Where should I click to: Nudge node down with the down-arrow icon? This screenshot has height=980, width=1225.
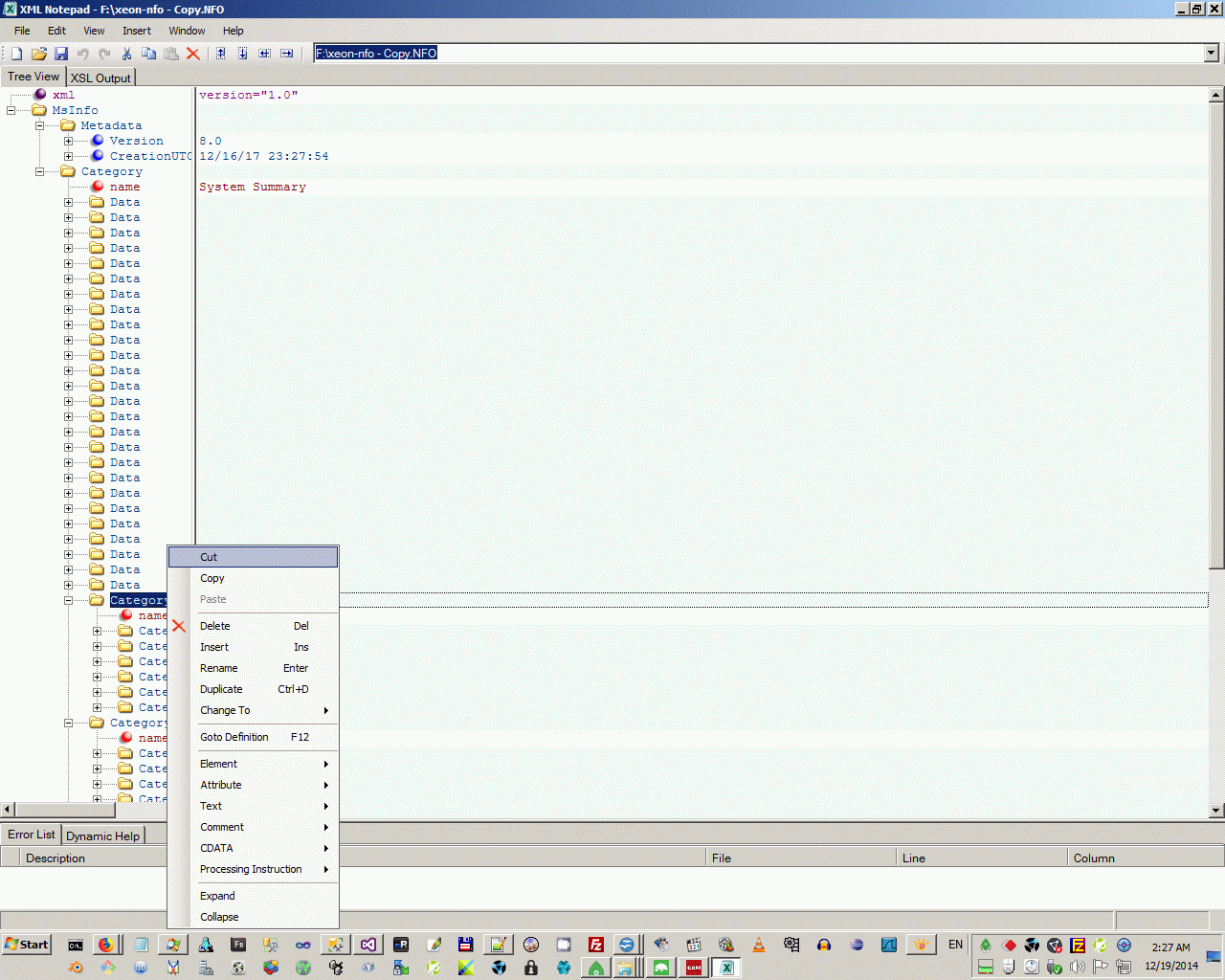click(243, 54)
